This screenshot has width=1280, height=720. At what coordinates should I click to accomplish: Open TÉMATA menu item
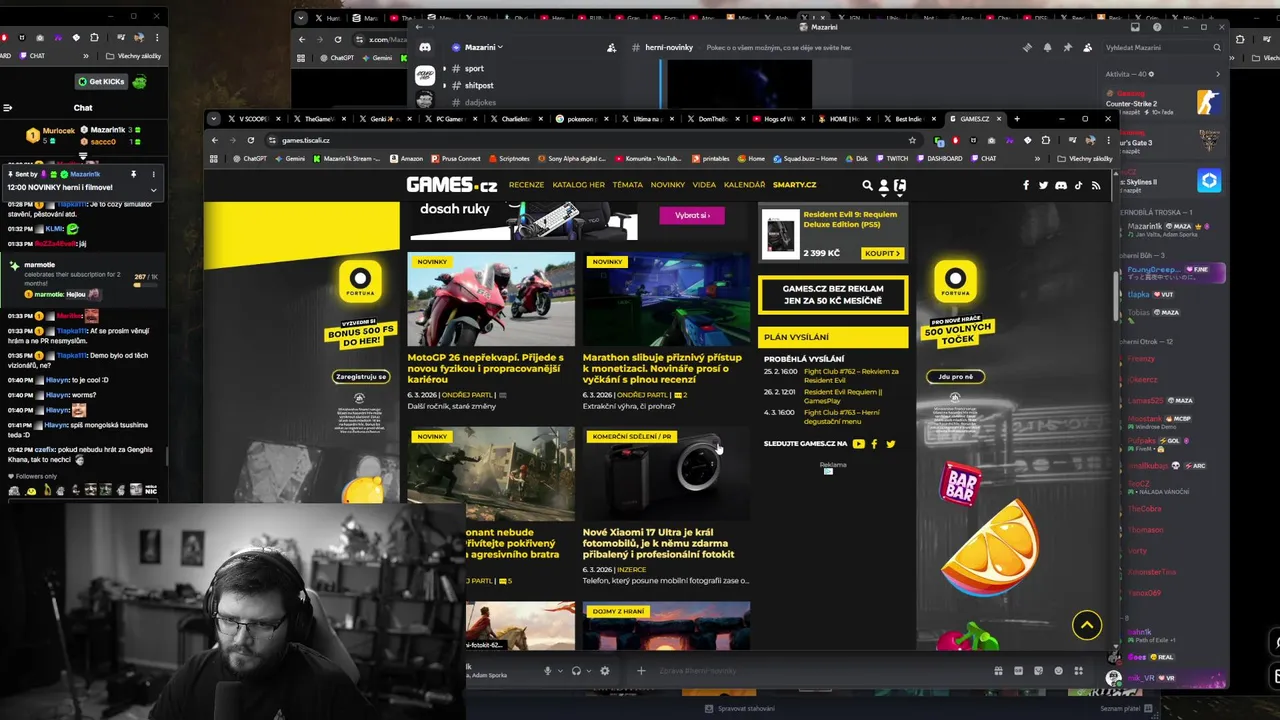coord(628,185)
